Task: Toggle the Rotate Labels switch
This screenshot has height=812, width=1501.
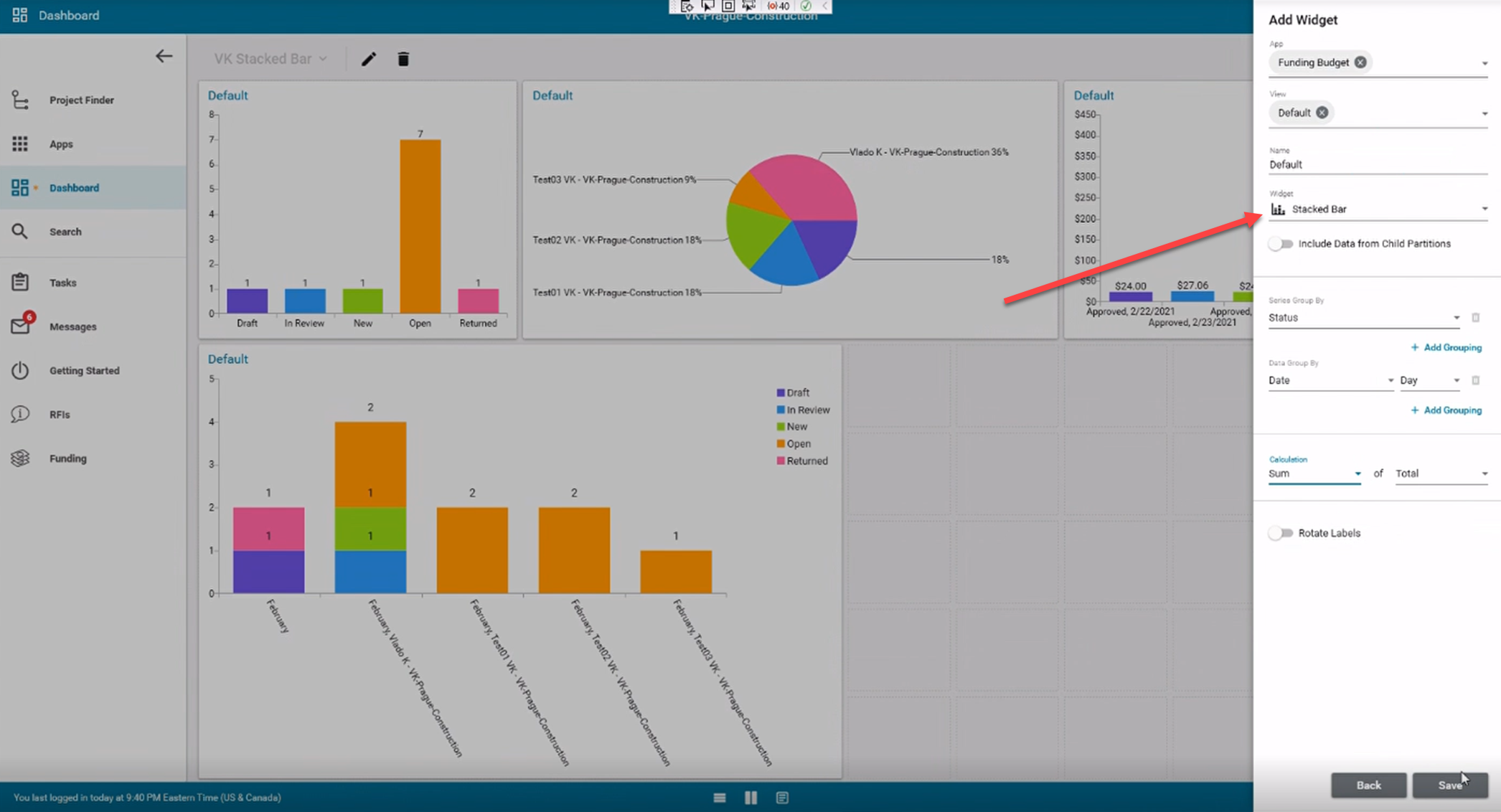Action: pyautogui.click(x=1281, y=533)
